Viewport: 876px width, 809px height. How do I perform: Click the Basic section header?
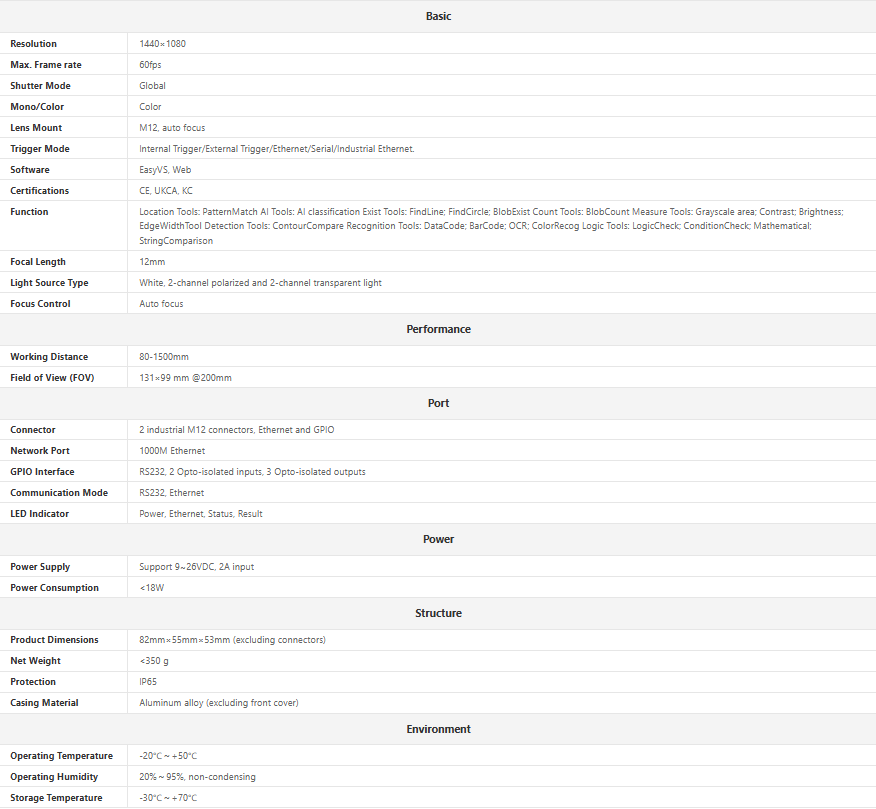[438, 16]
